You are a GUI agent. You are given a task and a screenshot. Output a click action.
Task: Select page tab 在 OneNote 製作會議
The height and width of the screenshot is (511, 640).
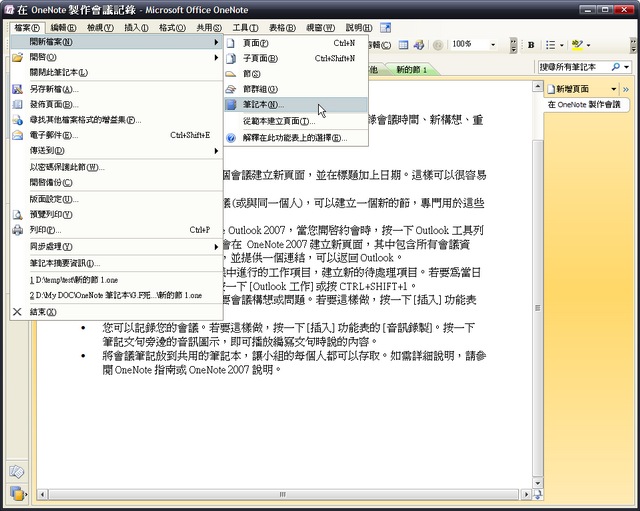click(x=586, y=104)
